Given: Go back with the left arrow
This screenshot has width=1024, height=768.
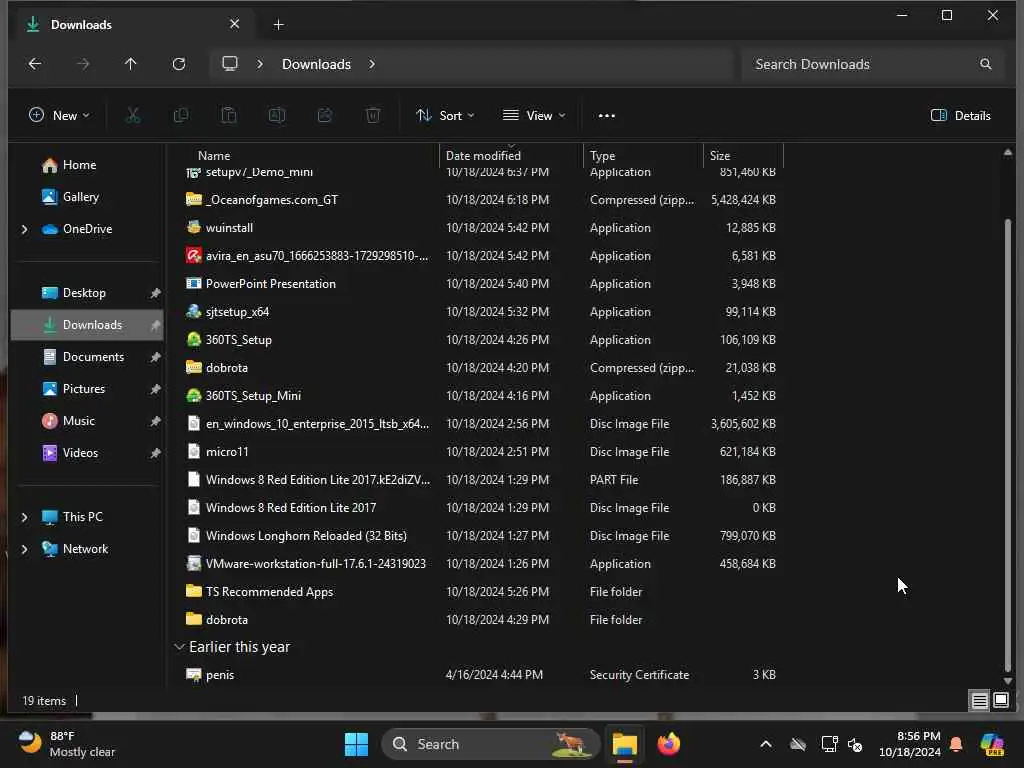Looking at the screenshot, I should [35, 64].
